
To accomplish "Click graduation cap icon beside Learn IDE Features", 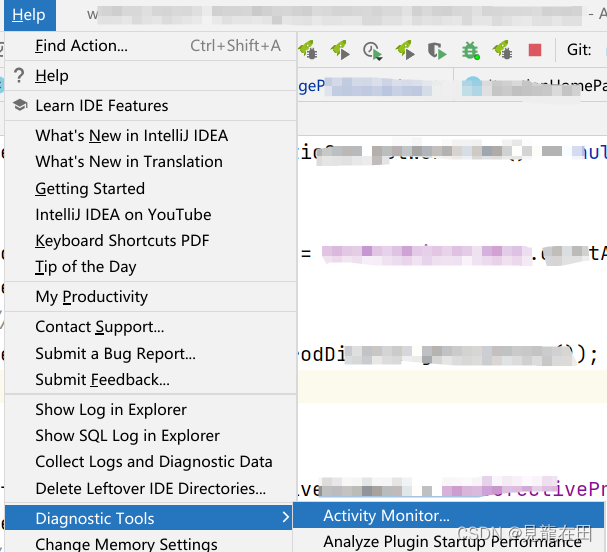I will (x=20, y=105).
